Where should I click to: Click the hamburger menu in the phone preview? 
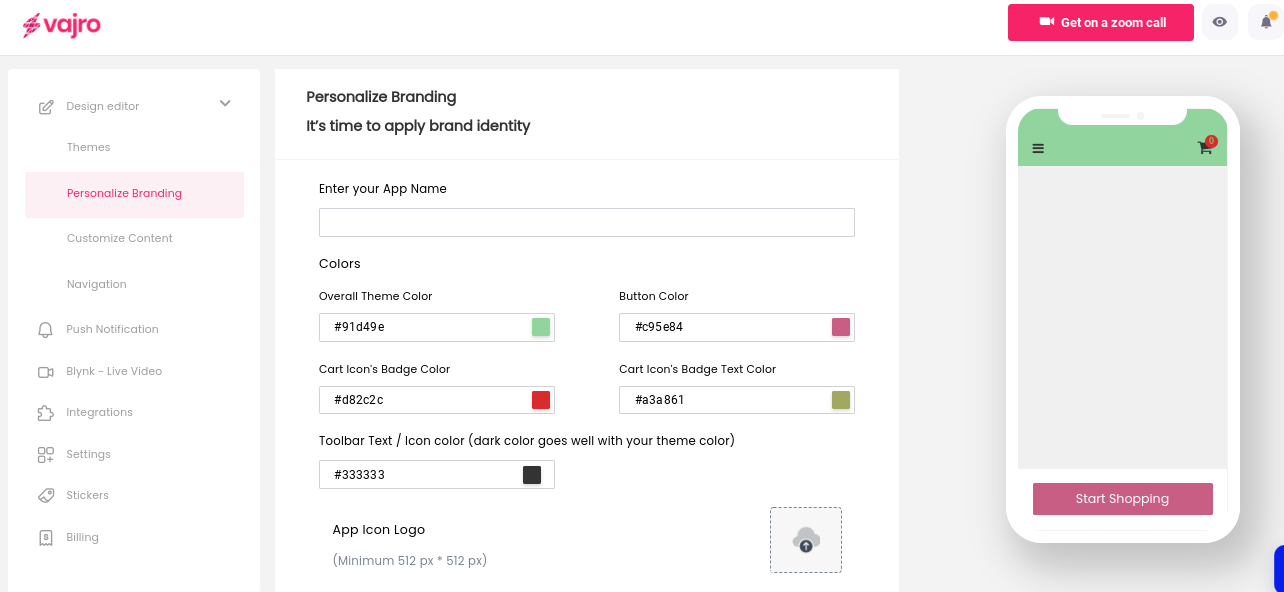(x=1038, y=147)
